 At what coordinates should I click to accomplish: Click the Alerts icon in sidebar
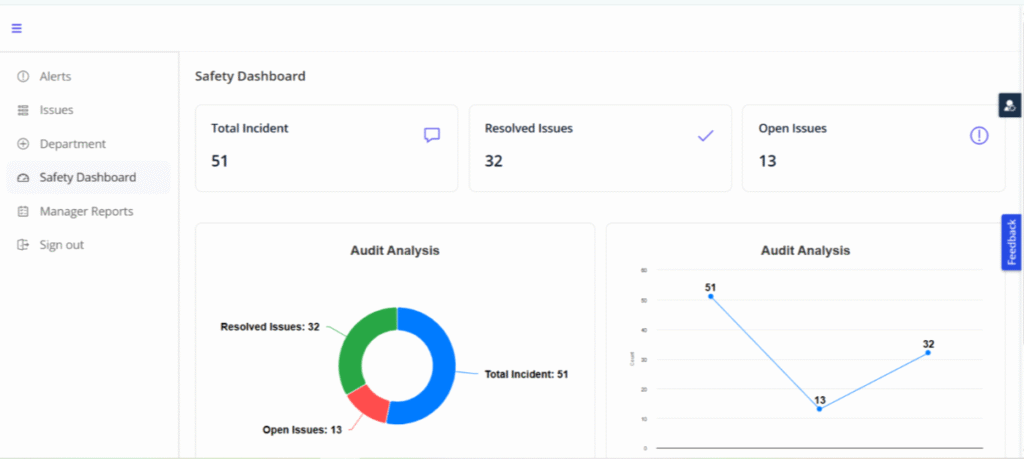coord(23,77)
